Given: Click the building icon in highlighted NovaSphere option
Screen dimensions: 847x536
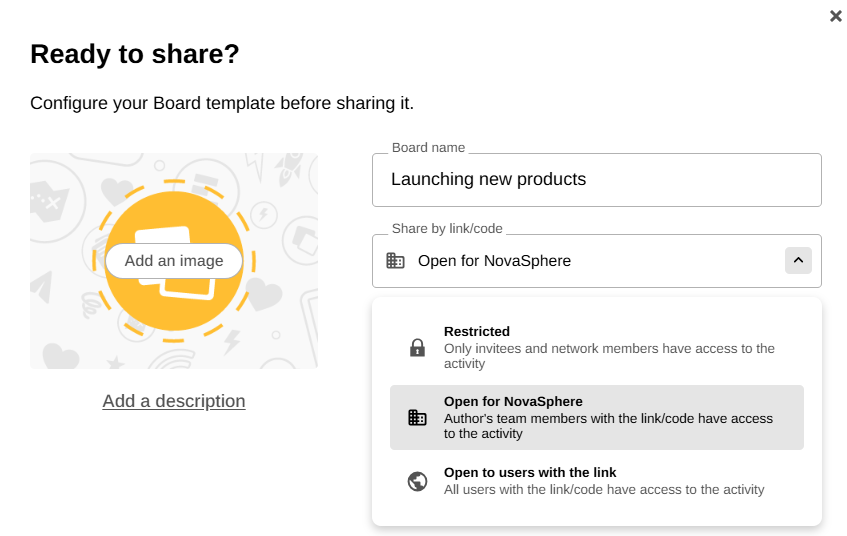Looking at the screenshot, I should (417, 417).
